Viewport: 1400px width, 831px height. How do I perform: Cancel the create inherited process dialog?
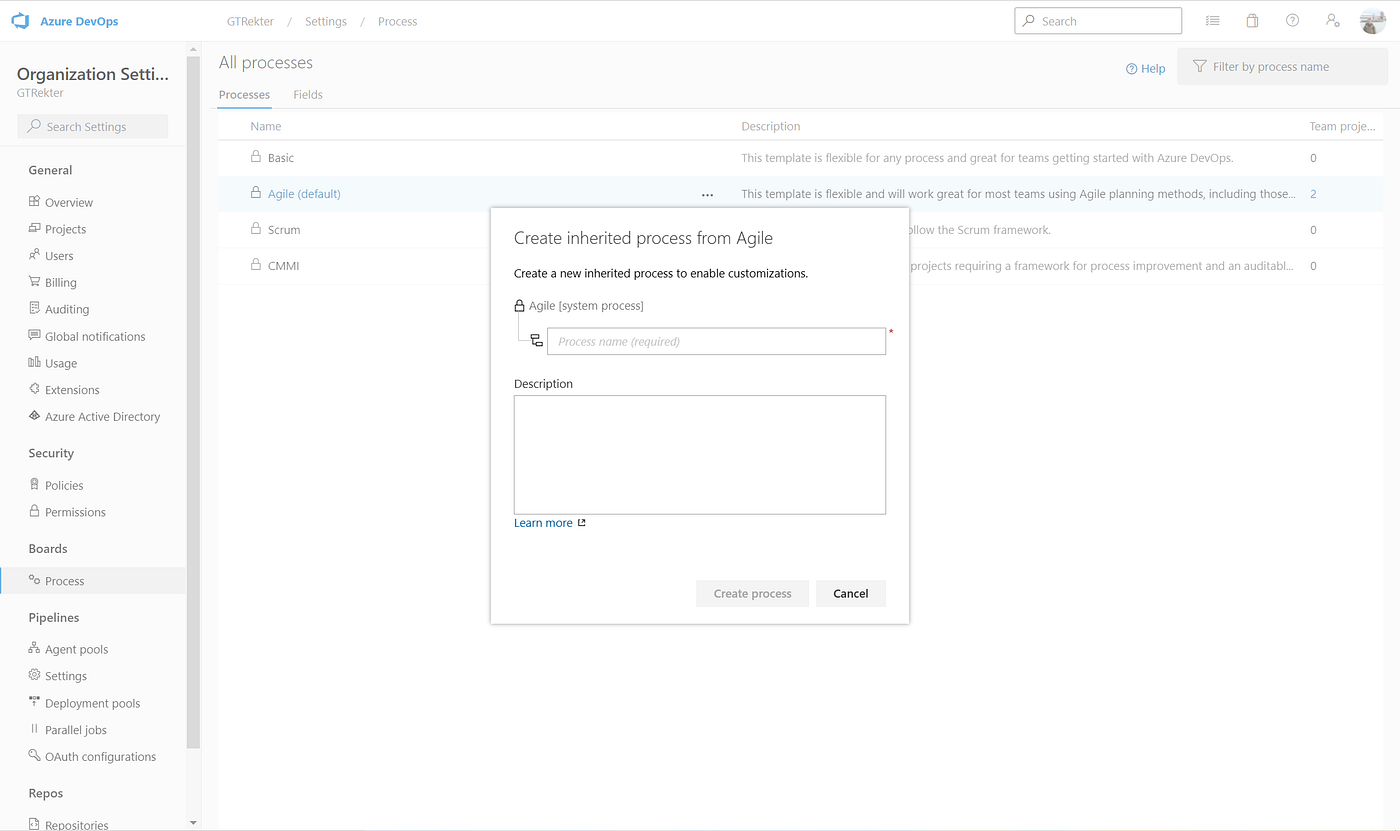(851, 593)
